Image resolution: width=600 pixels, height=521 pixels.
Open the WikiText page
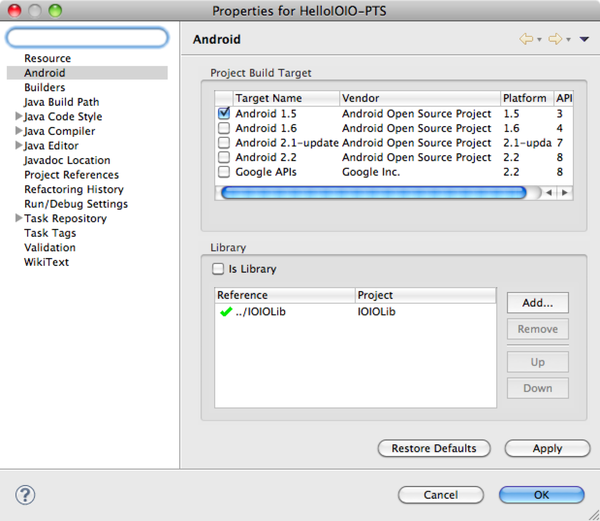pyautogui.click(x=46, y=262)
